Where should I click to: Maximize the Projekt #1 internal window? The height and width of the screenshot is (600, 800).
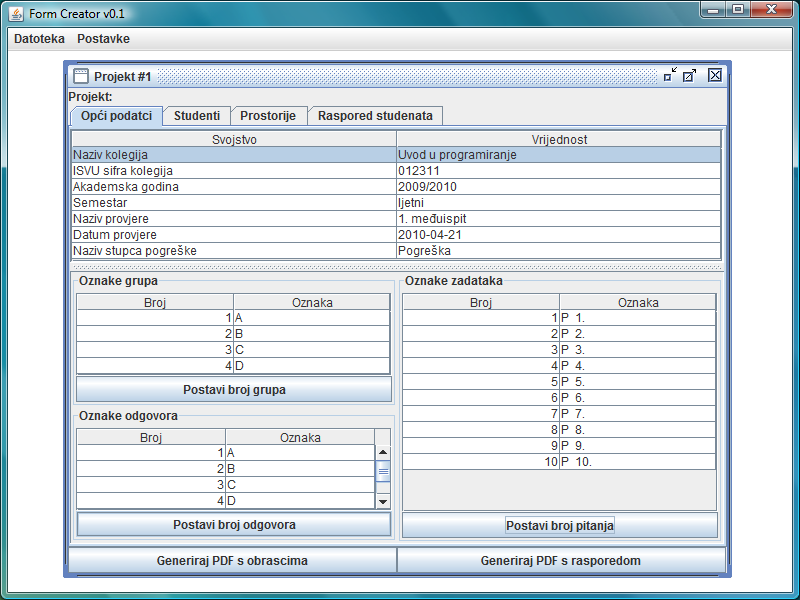click(690, 75)
